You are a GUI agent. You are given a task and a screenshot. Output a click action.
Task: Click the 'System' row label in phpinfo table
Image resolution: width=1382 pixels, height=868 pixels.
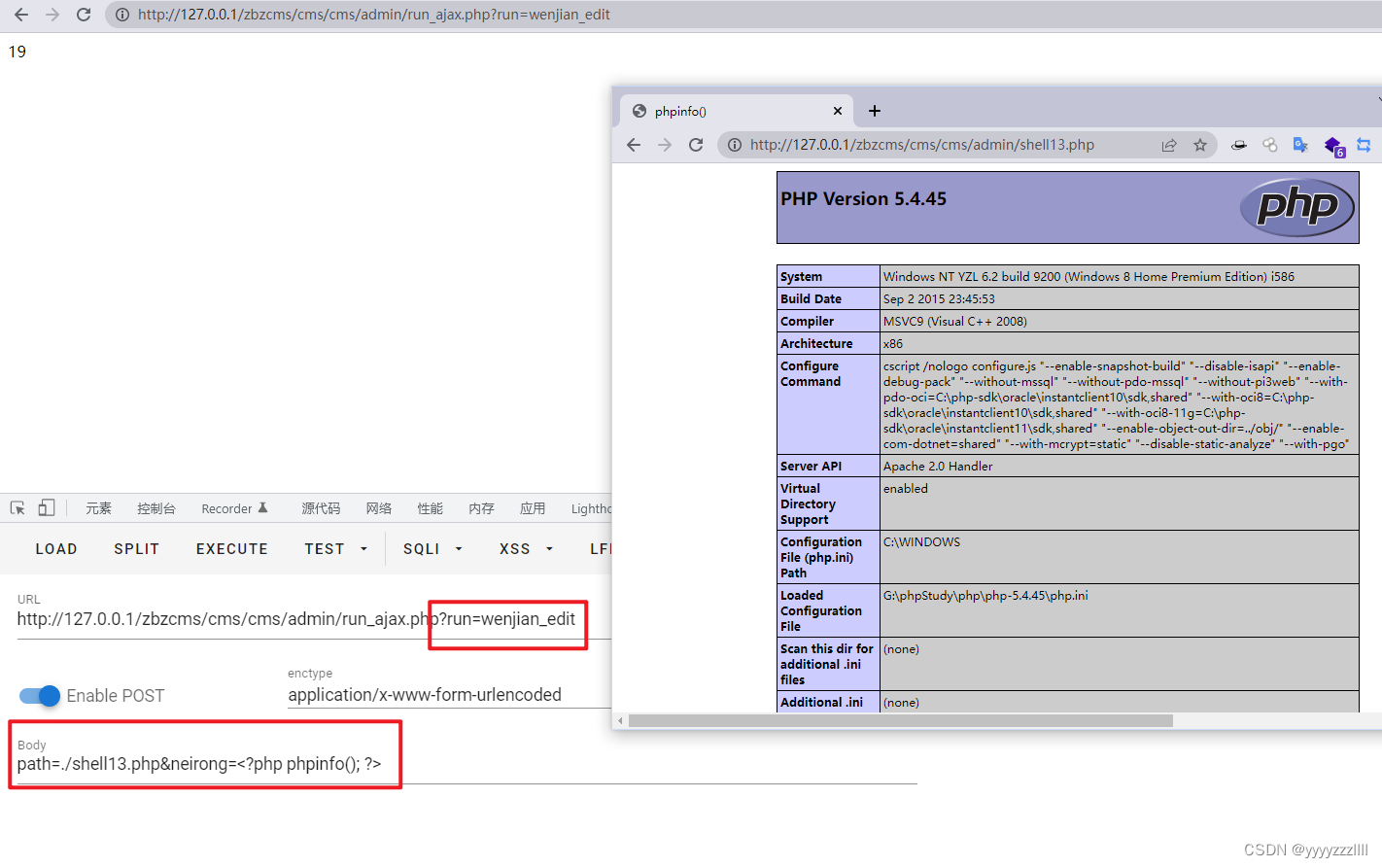801,277
